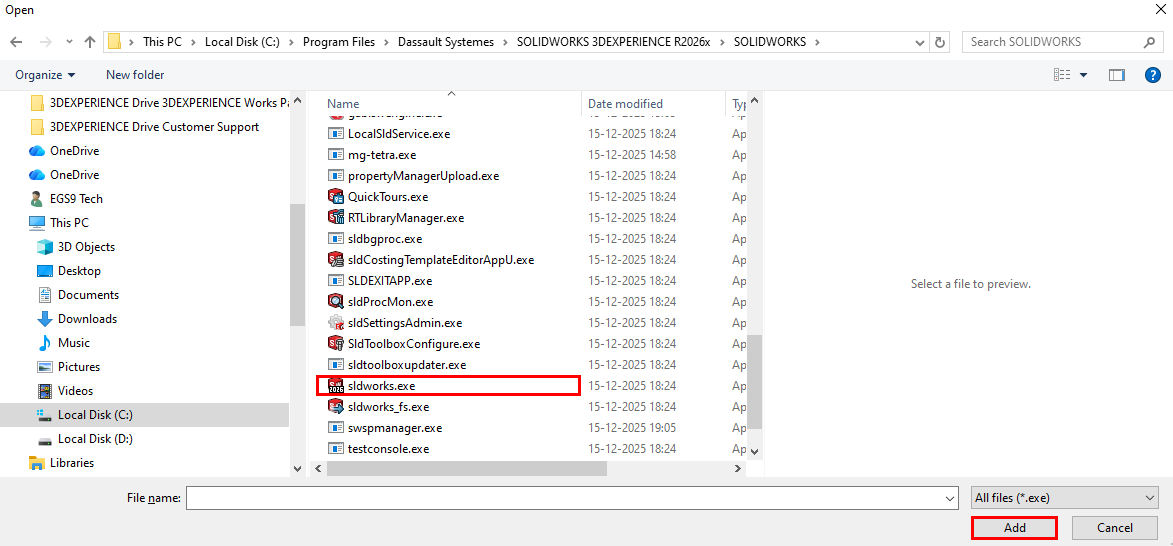Navigate to SOLIDWORKS 3DEXPERIENCE R2026x breadcrumb

(x=613, y=42)
